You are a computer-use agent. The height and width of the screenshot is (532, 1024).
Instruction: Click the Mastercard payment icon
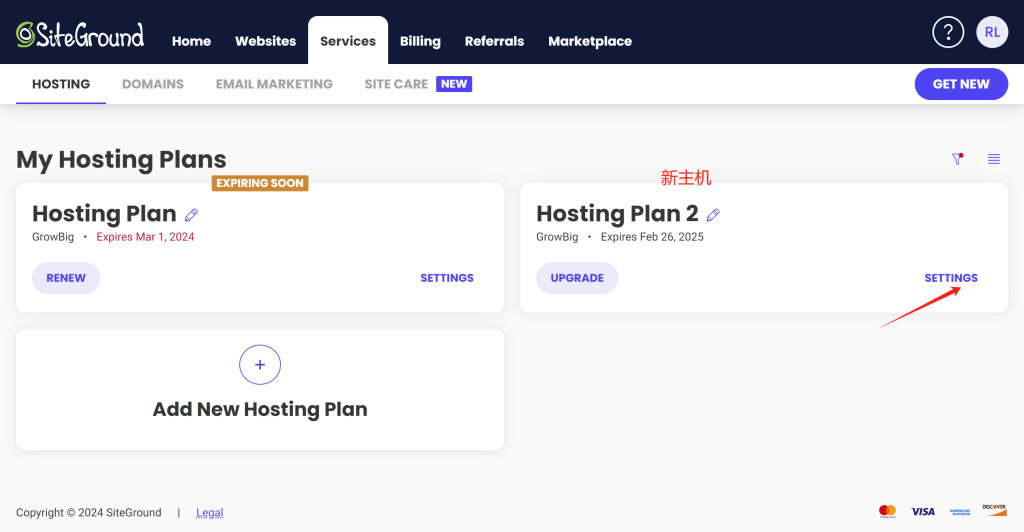click(x=888, y=511)
